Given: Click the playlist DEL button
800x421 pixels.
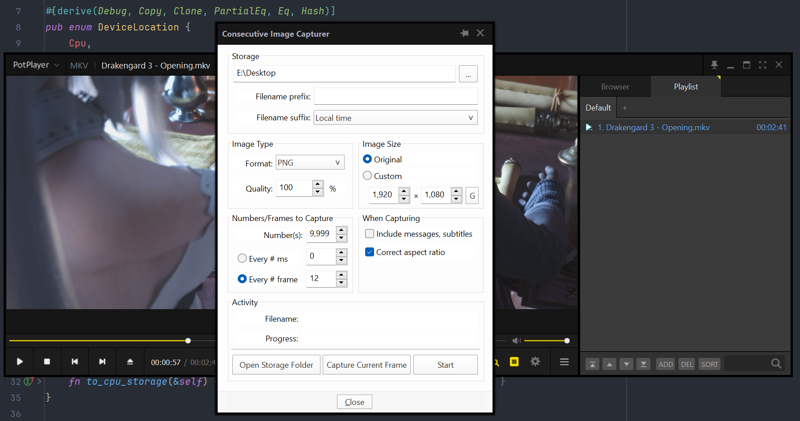Looking at the screenshot, I should pyautogui.click(x=687, y=364).
